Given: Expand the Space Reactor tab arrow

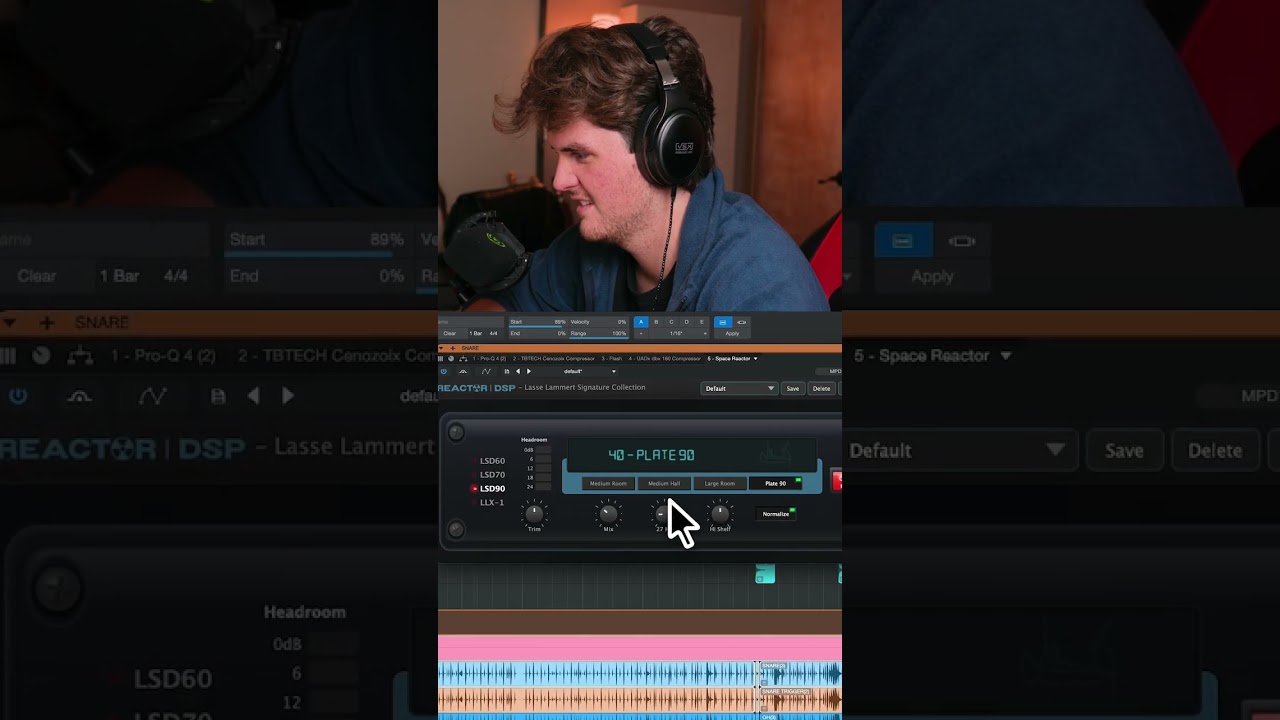Looking at the screenshot, I should pyautogui.click(x=755, y=358).
